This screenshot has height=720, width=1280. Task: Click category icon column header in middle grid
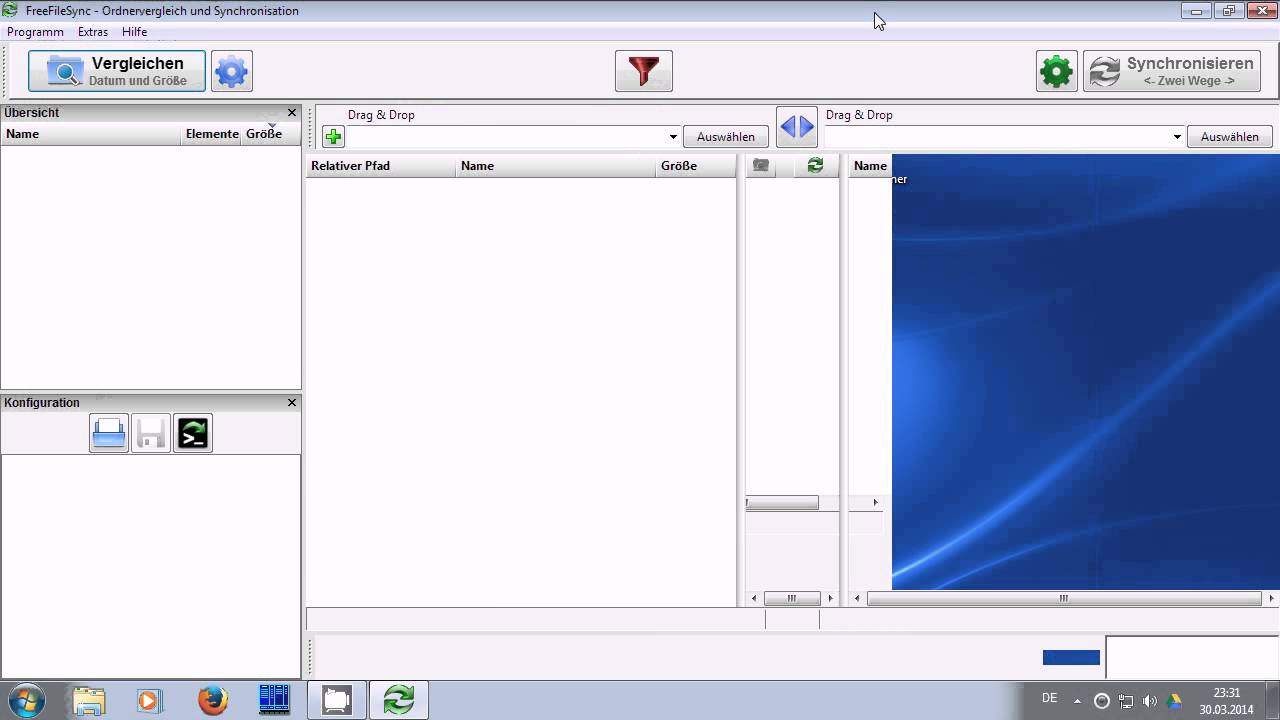tap(761, 166)
